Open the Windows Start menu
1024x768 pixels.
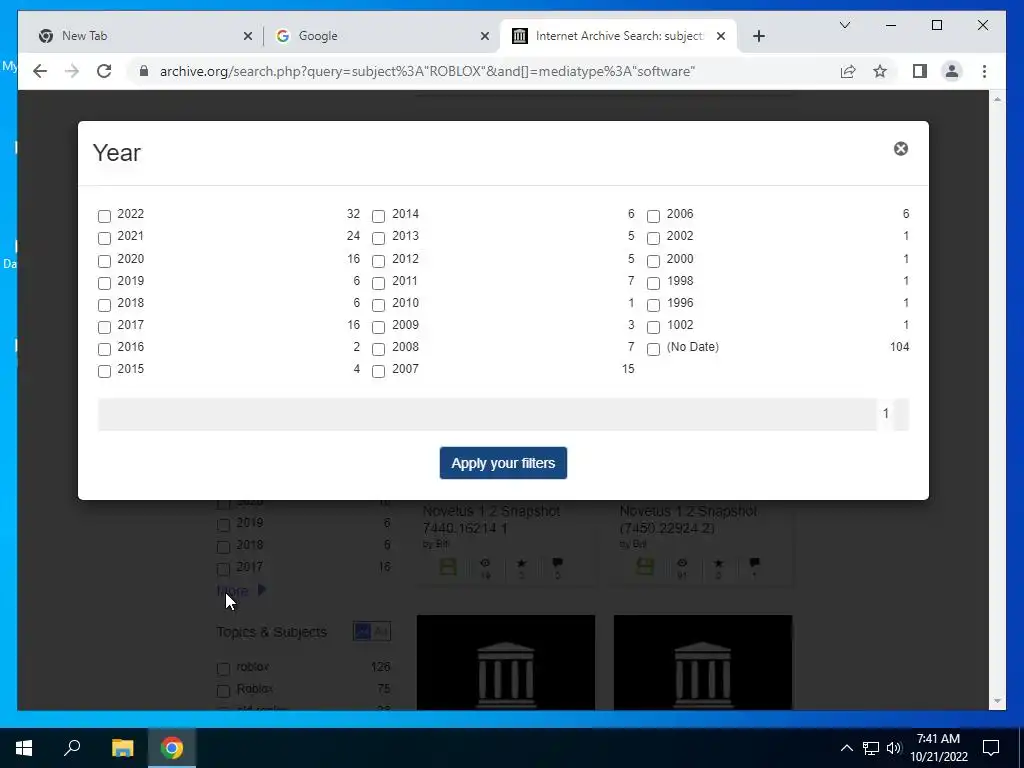pyautogui.click(x=24, y=748)
